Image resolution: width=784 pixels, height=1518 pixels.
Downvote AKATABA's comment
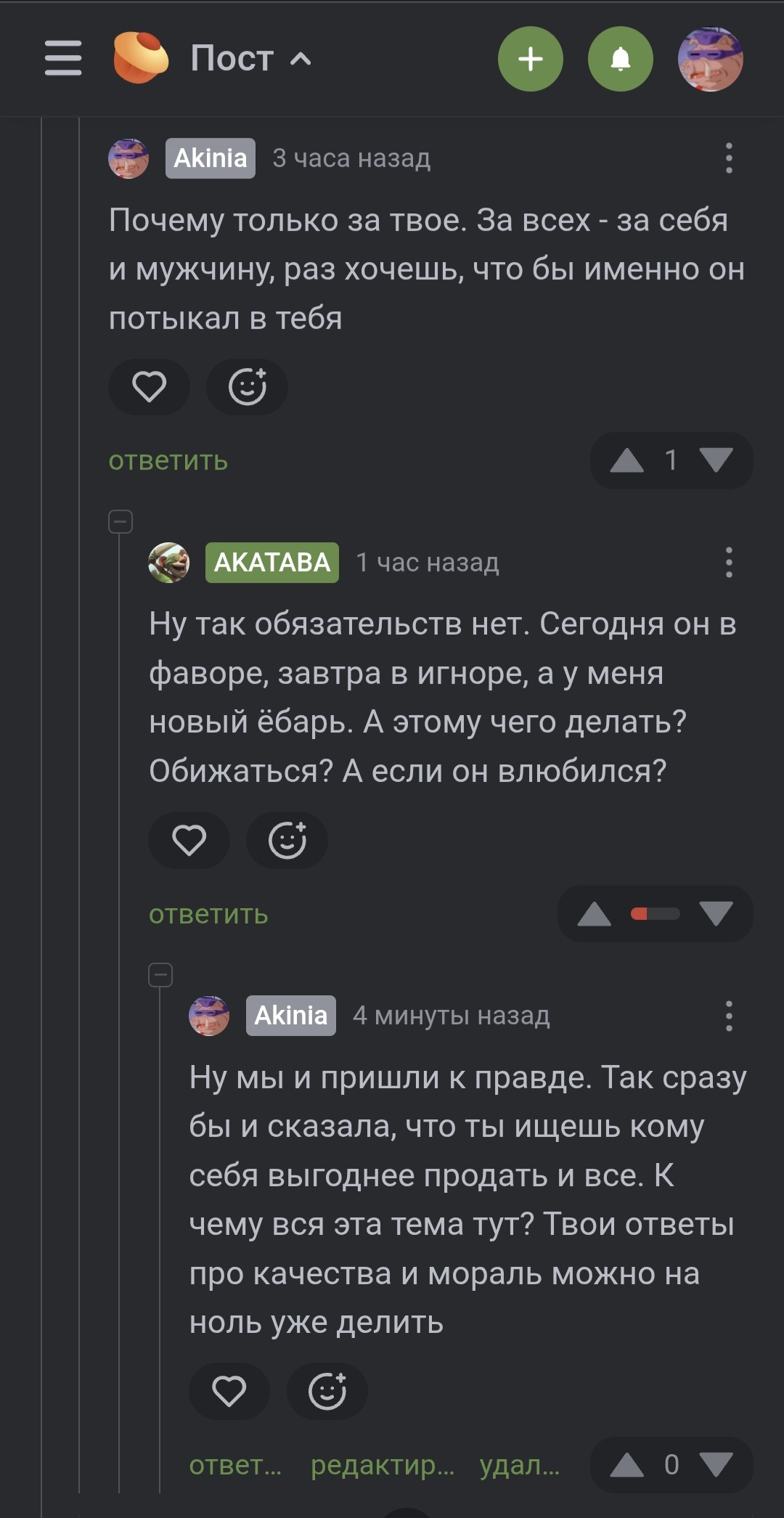(716, 914)
